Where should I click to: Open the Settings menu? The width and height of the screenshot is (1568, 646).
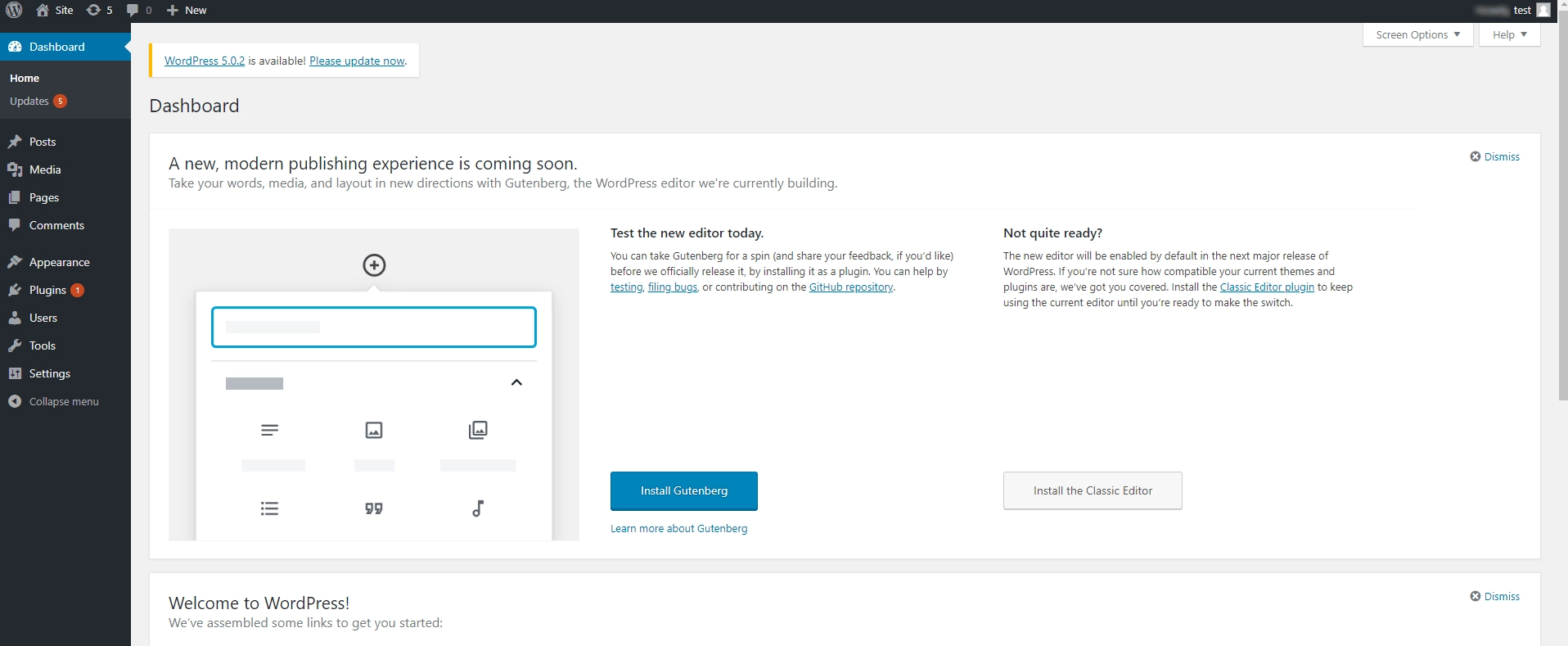point(65,373)
